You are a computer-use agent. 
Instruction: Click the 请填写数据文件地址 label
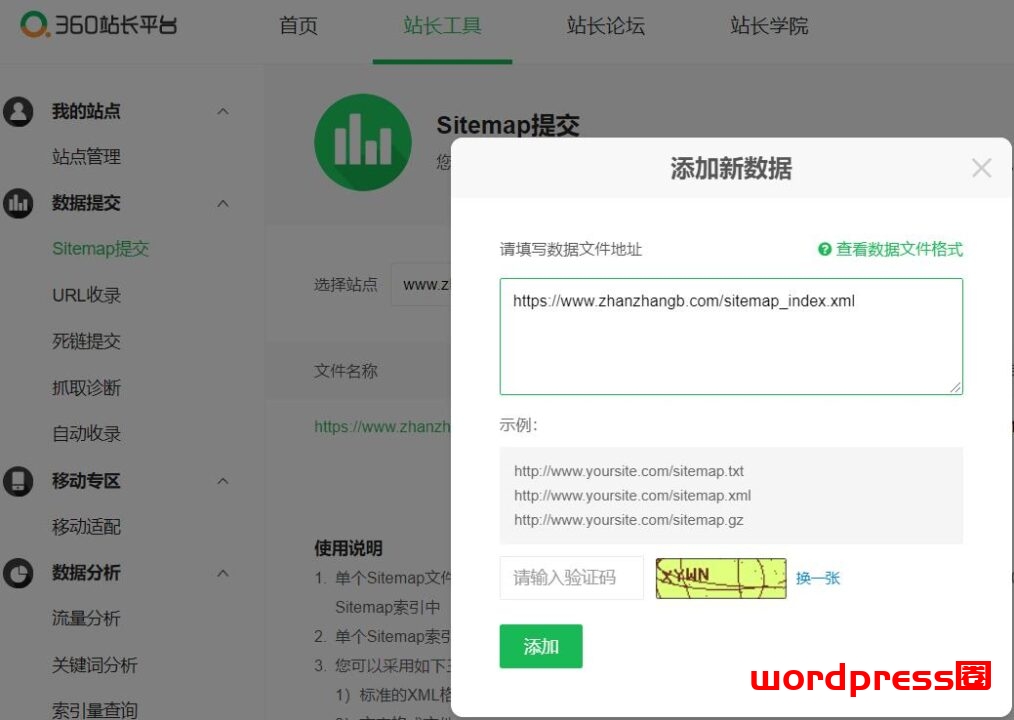click(570, 249)
